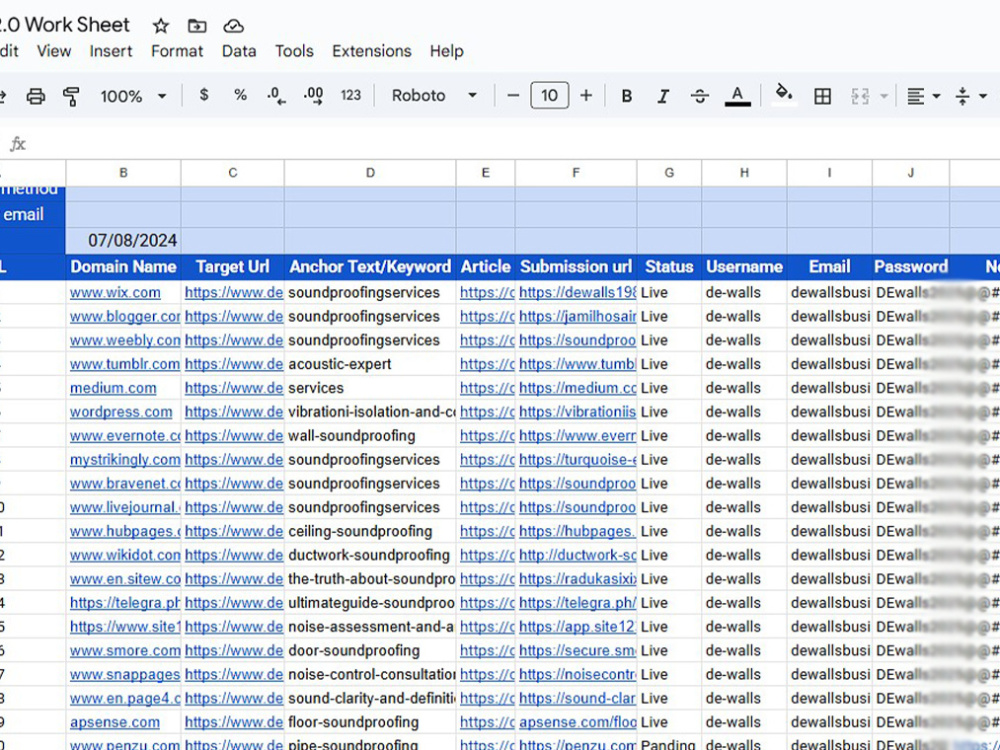Open the text color picker
Image resolution: width=1000 pixels, height=750 pixels.
737,96
